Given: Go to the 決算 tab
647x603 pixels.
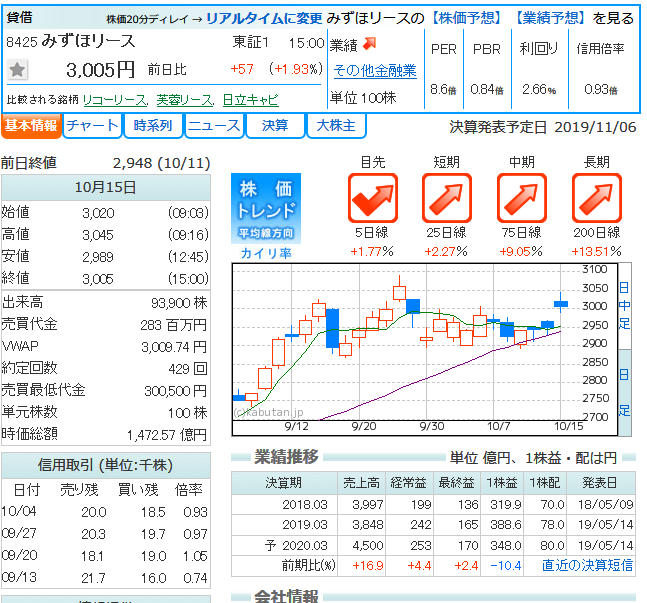Looking at the screenshot, I should [x=275, y=126].
